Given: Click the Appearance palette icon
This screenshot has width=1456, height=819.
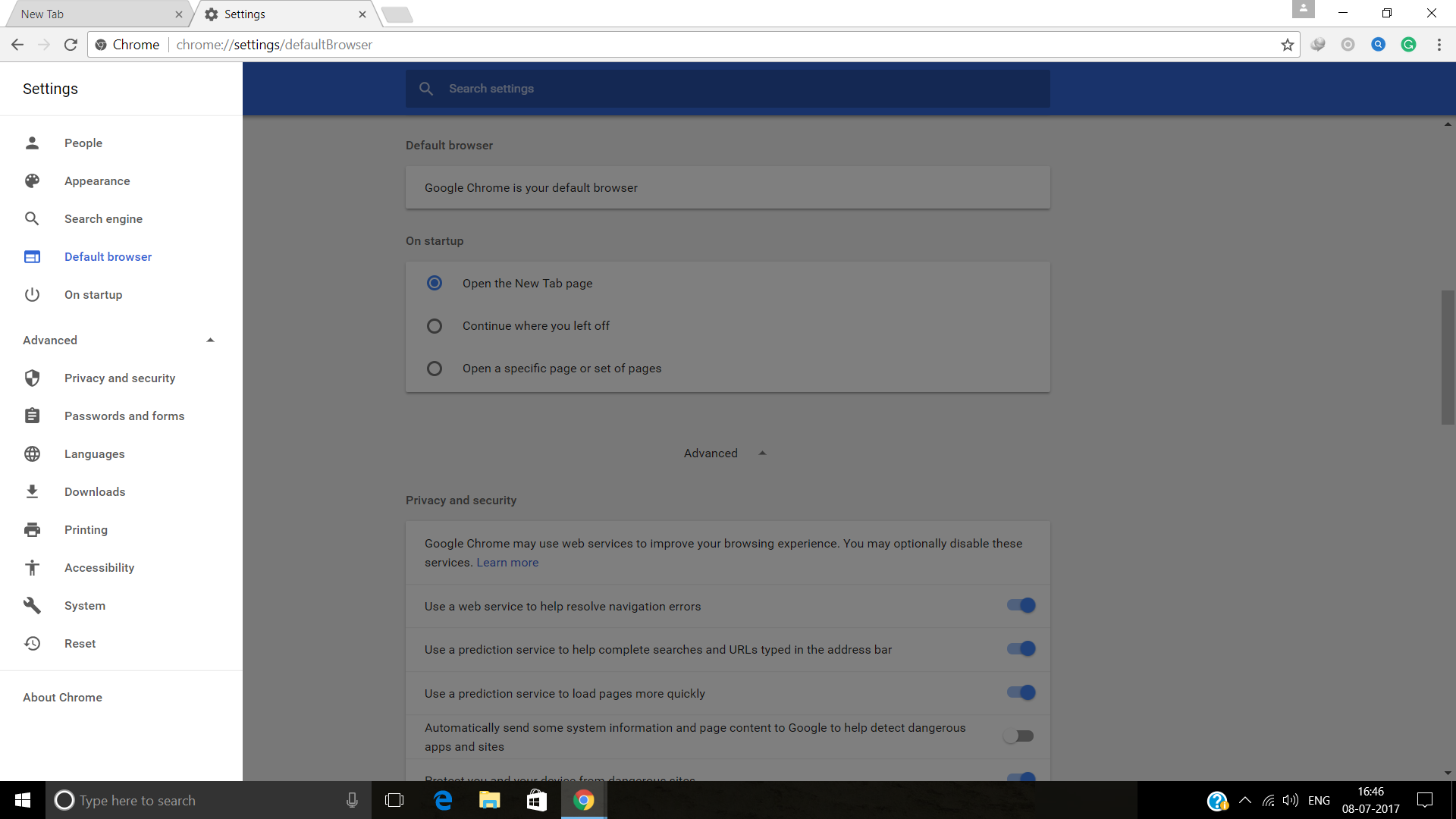Looking at the screenshot, I should pyautogui.click(x=32, y=180).
